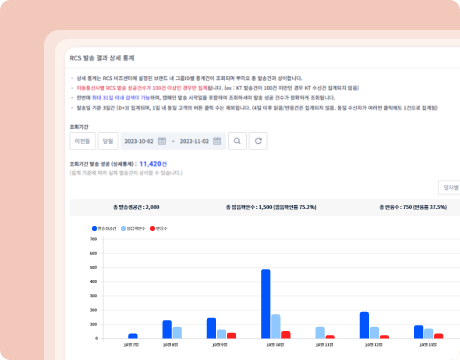Click the magnifier search icon button
The width and height of the screenshot is (460, 360).
237,141
